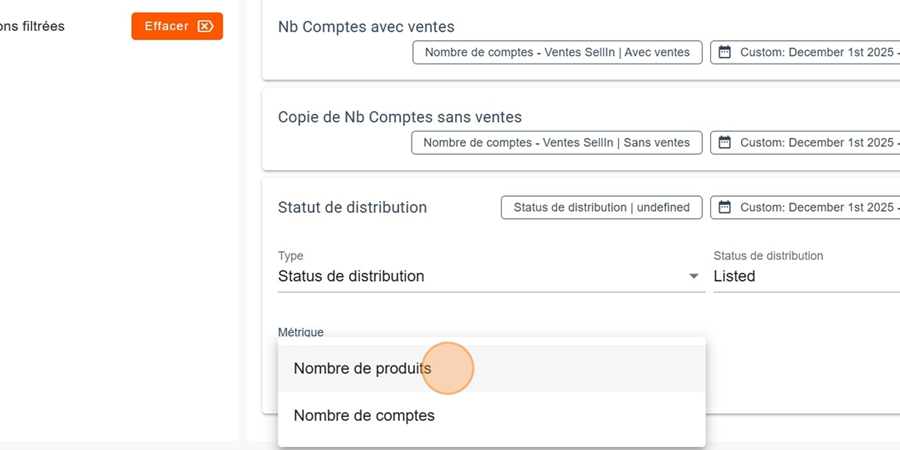Viewport: 900px width, 450px height.
Task: Select Nombre de produits from the list
Action: [362, 369]
